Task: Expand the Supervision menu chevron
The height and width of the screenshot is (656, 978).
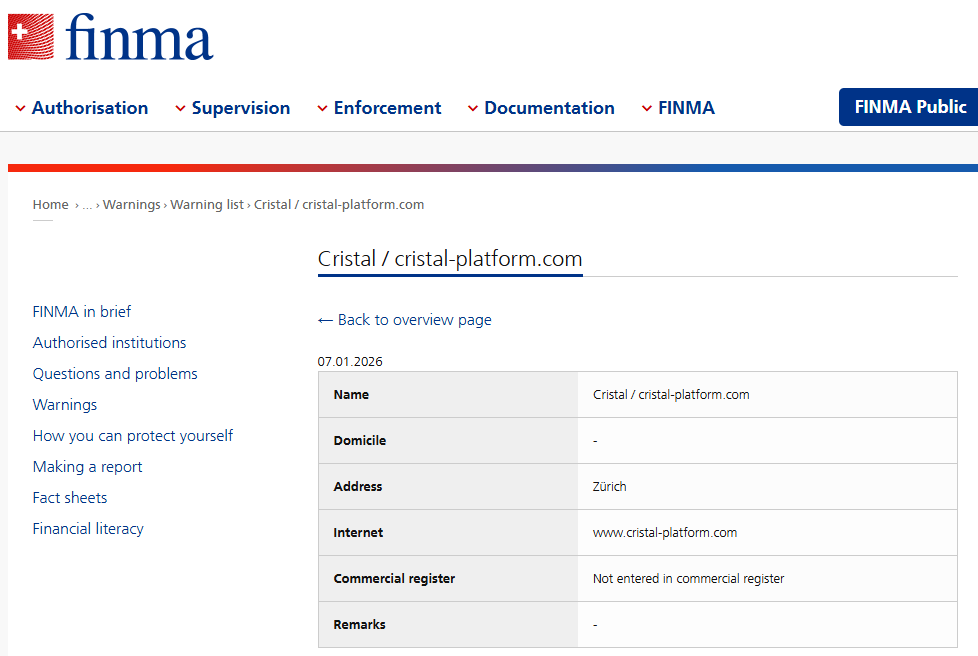Action: 180,109
